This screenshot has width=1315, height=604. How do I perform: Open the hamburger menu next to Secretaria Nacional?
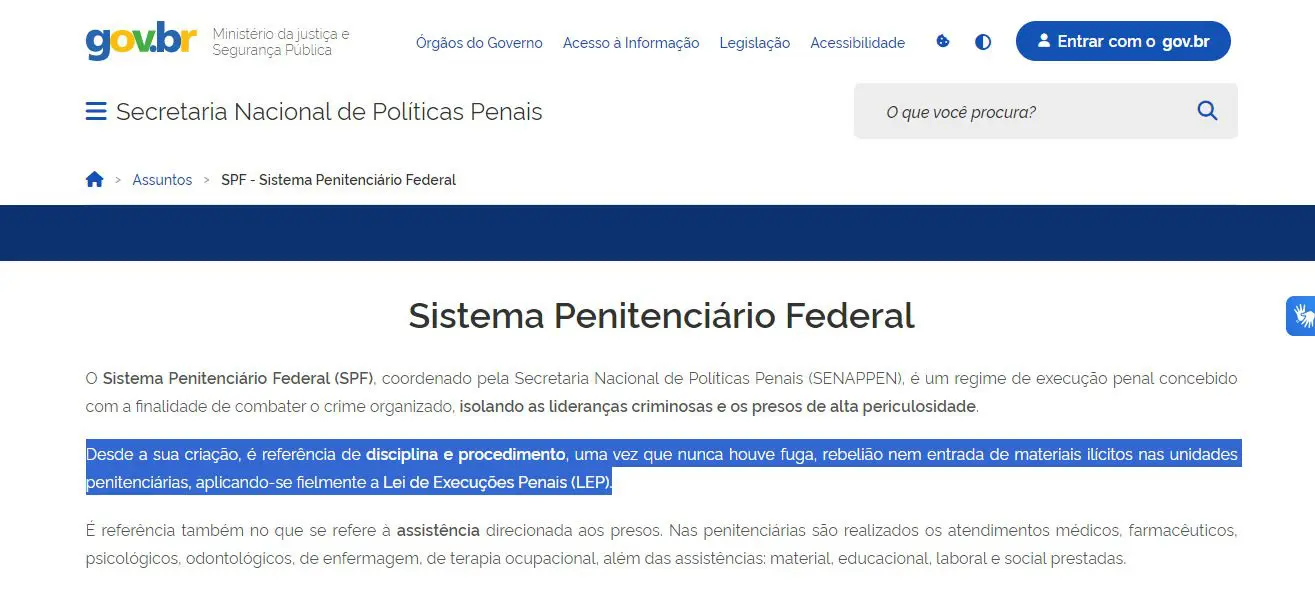96,111
